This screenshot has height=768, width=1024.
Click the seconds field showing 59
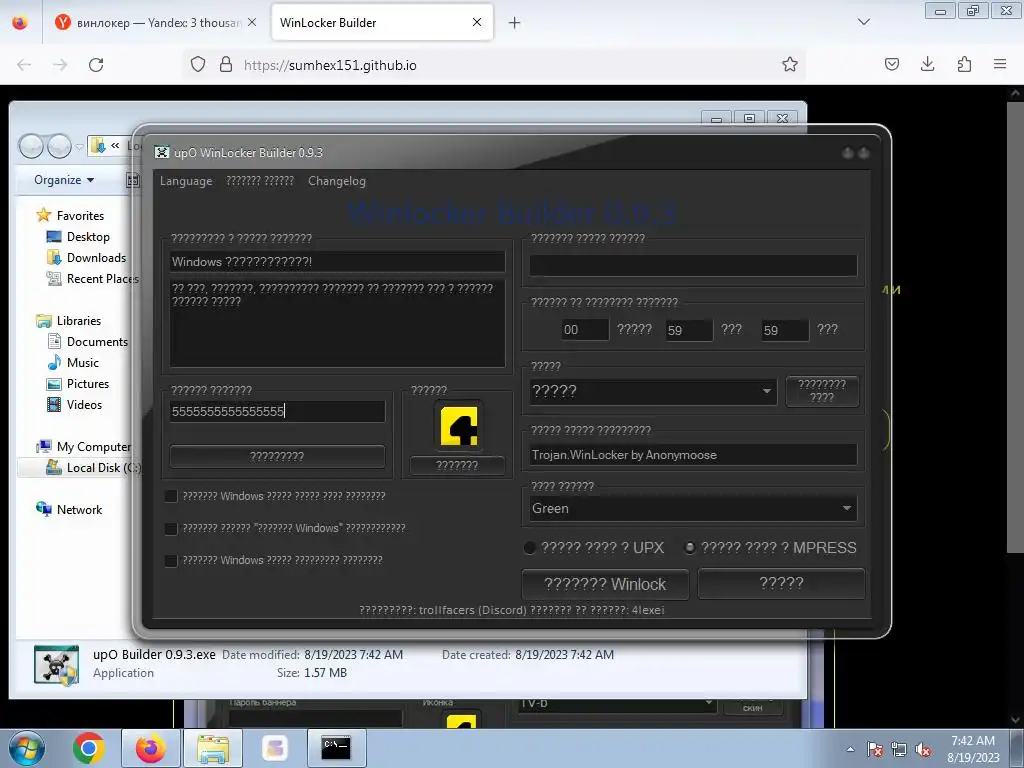coord(785,330)
